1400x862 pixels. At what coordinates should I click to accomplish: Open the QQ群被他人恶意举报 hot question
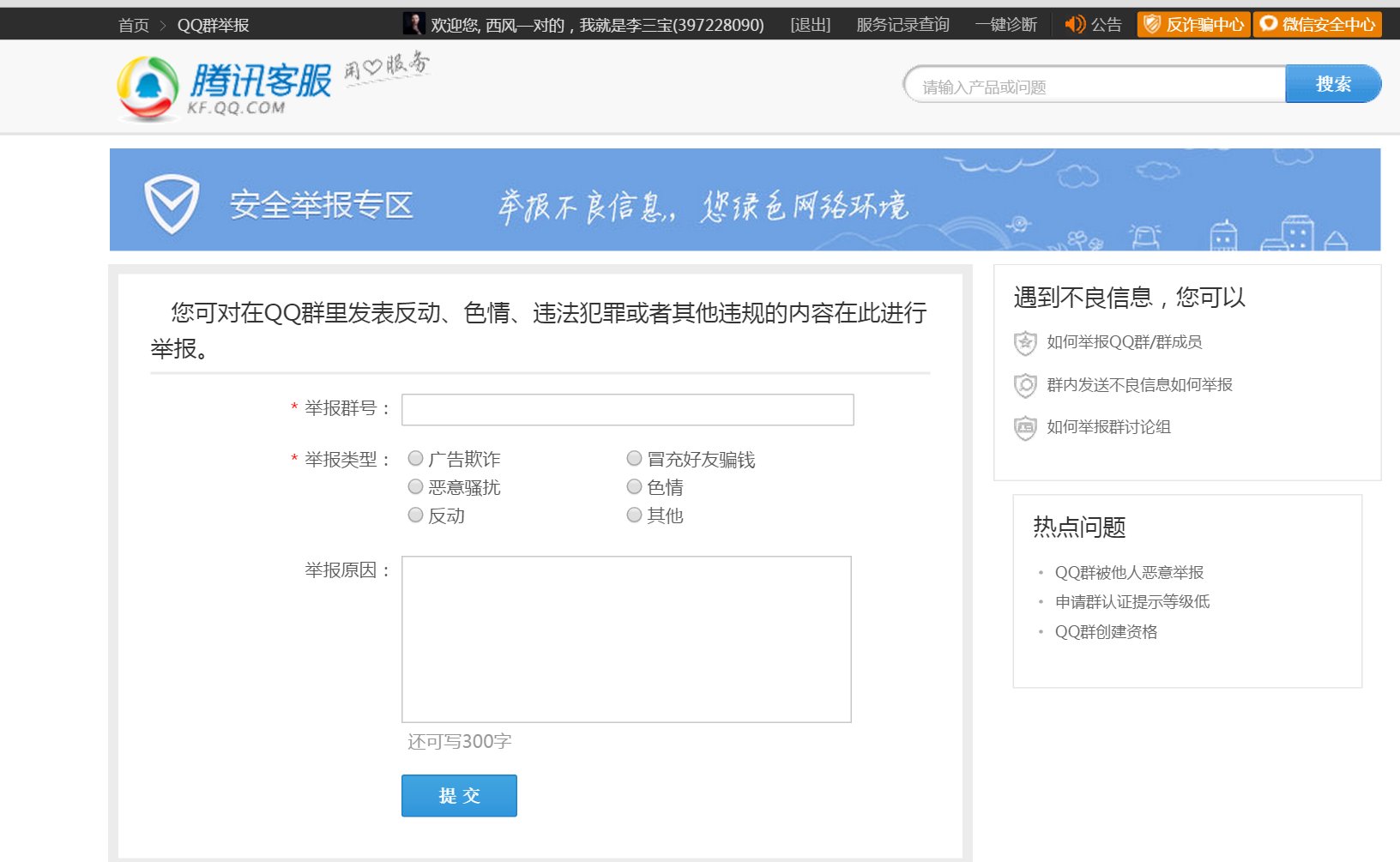click(1129, 572)
